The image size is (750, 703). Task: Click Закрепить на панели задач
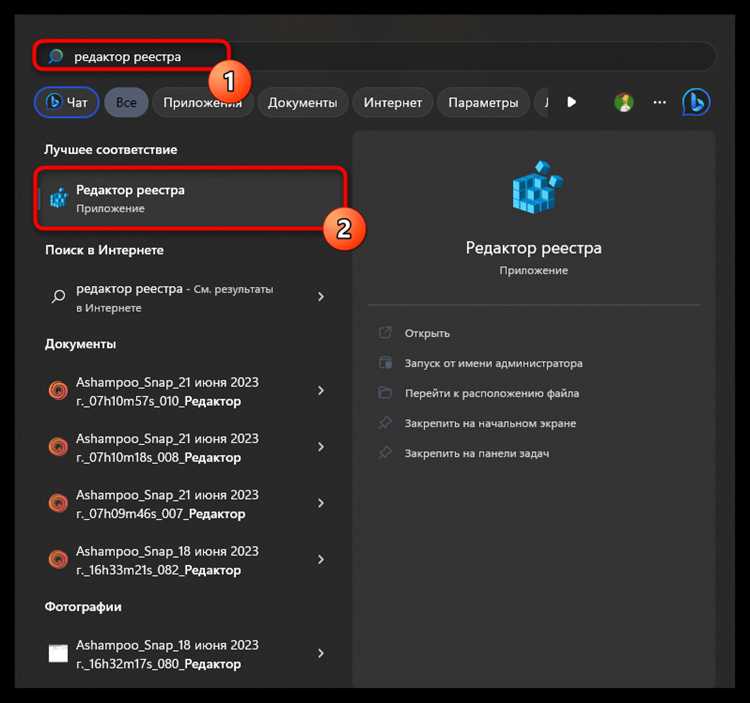[477, 454]
